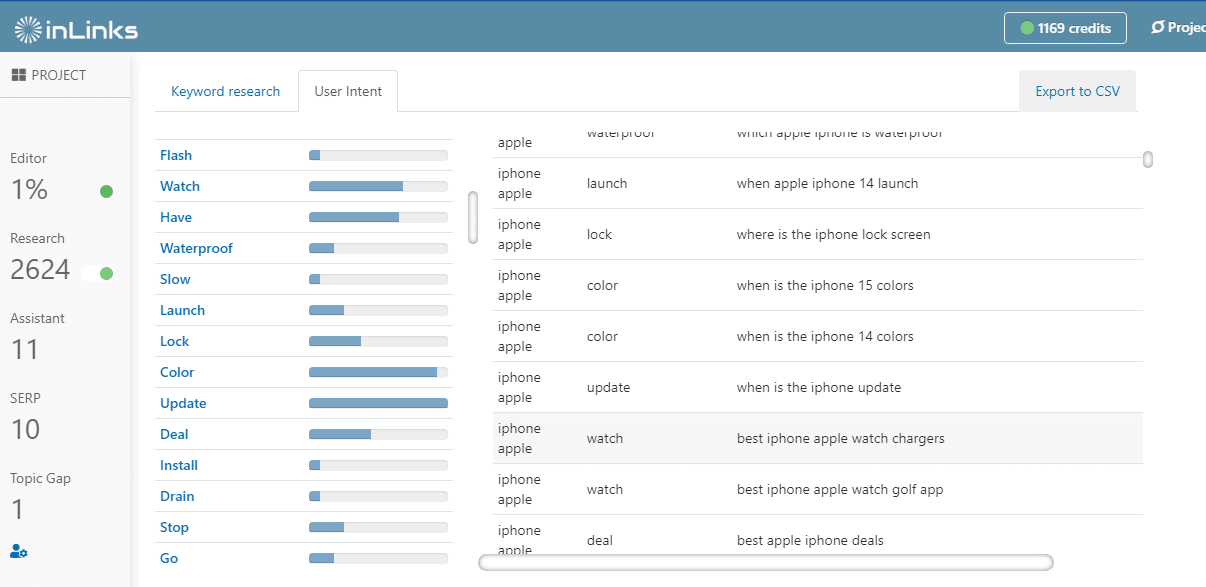Click the Color progress bar

[x=378, y=372]
